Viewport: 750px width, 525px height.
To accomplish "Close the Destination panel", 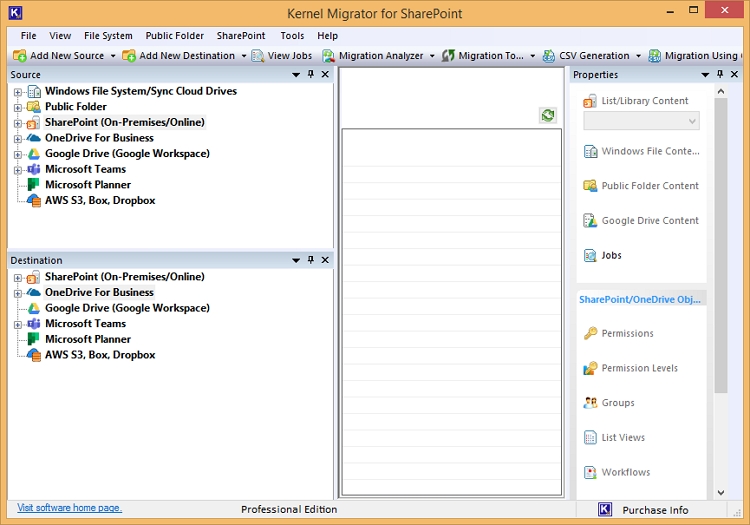I will (325, 260).
